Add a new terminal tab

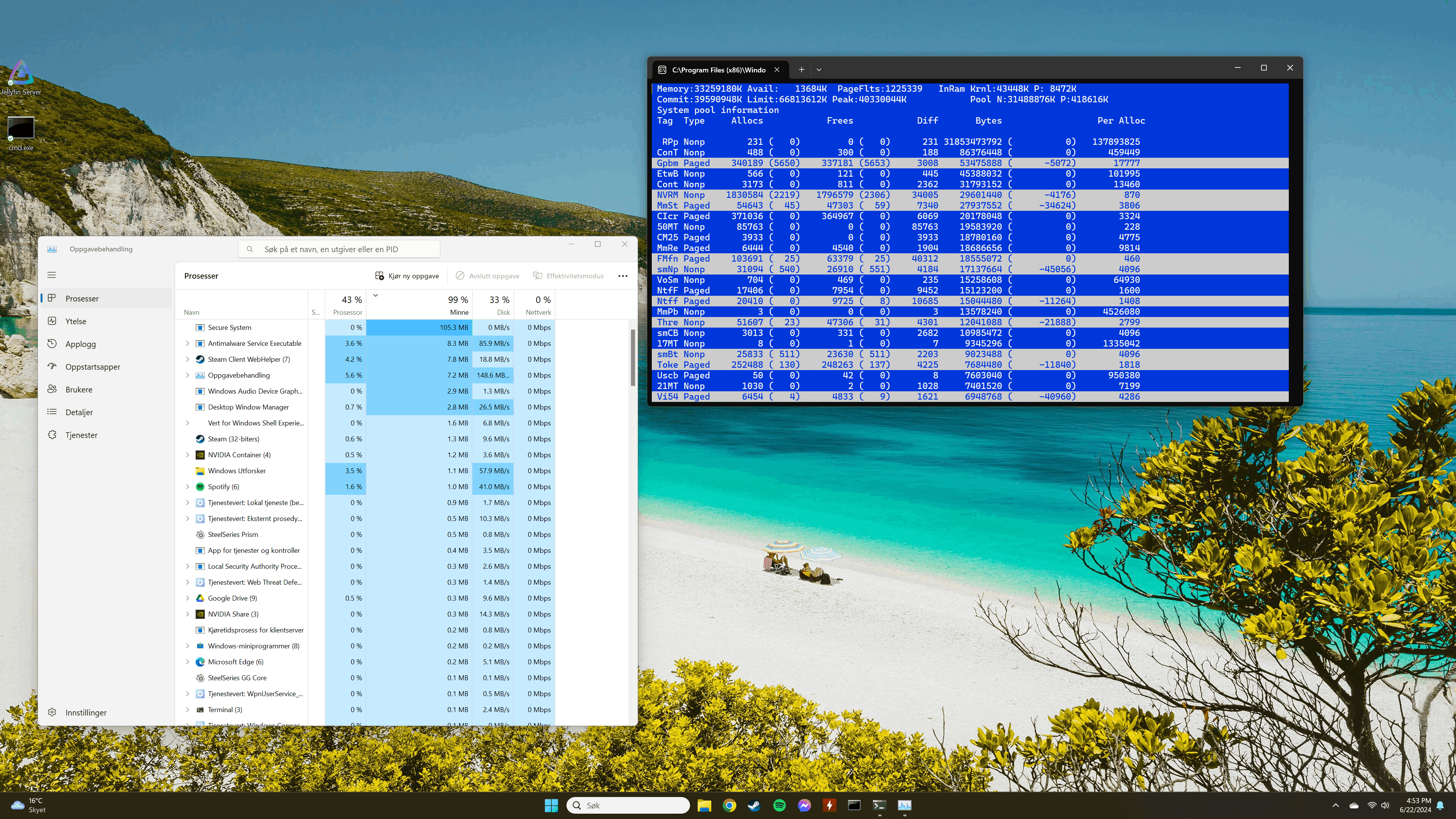(801, 69)
